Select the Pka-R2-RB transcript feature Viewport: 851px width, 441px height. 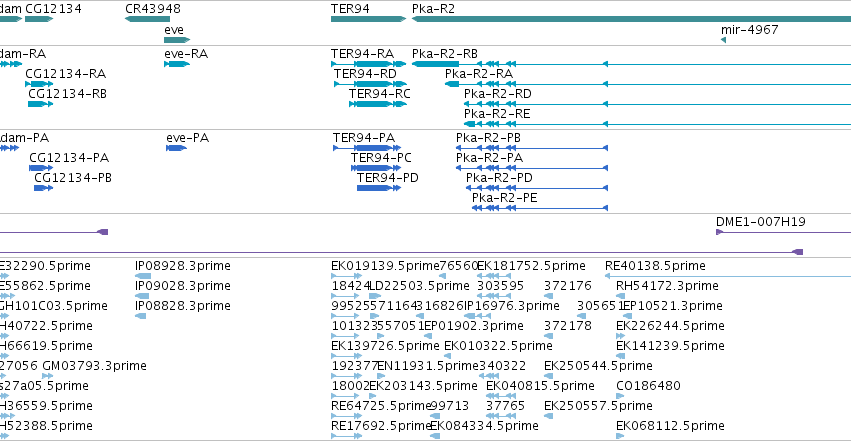631,64
